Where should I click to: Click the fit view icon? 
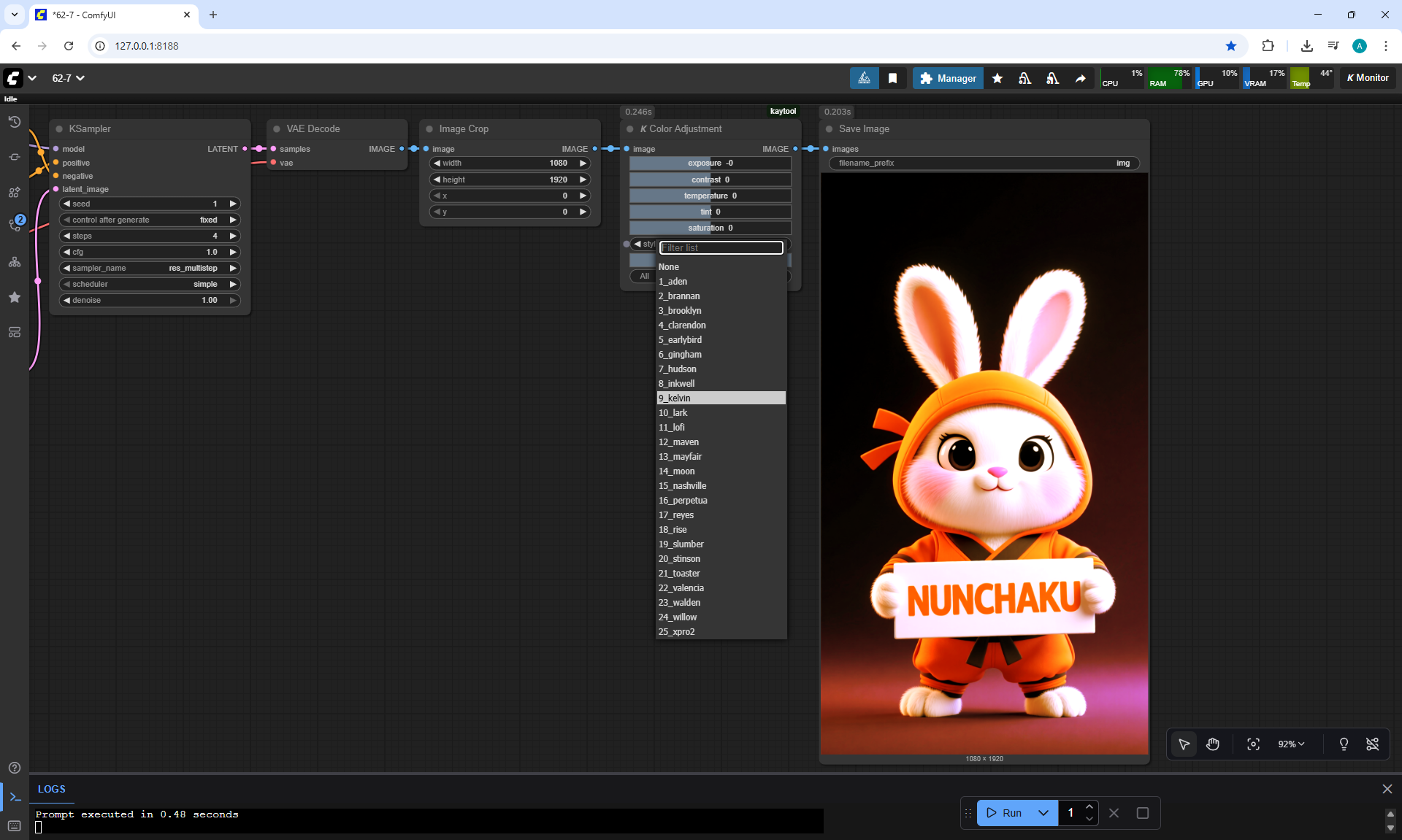point(1253,744)
